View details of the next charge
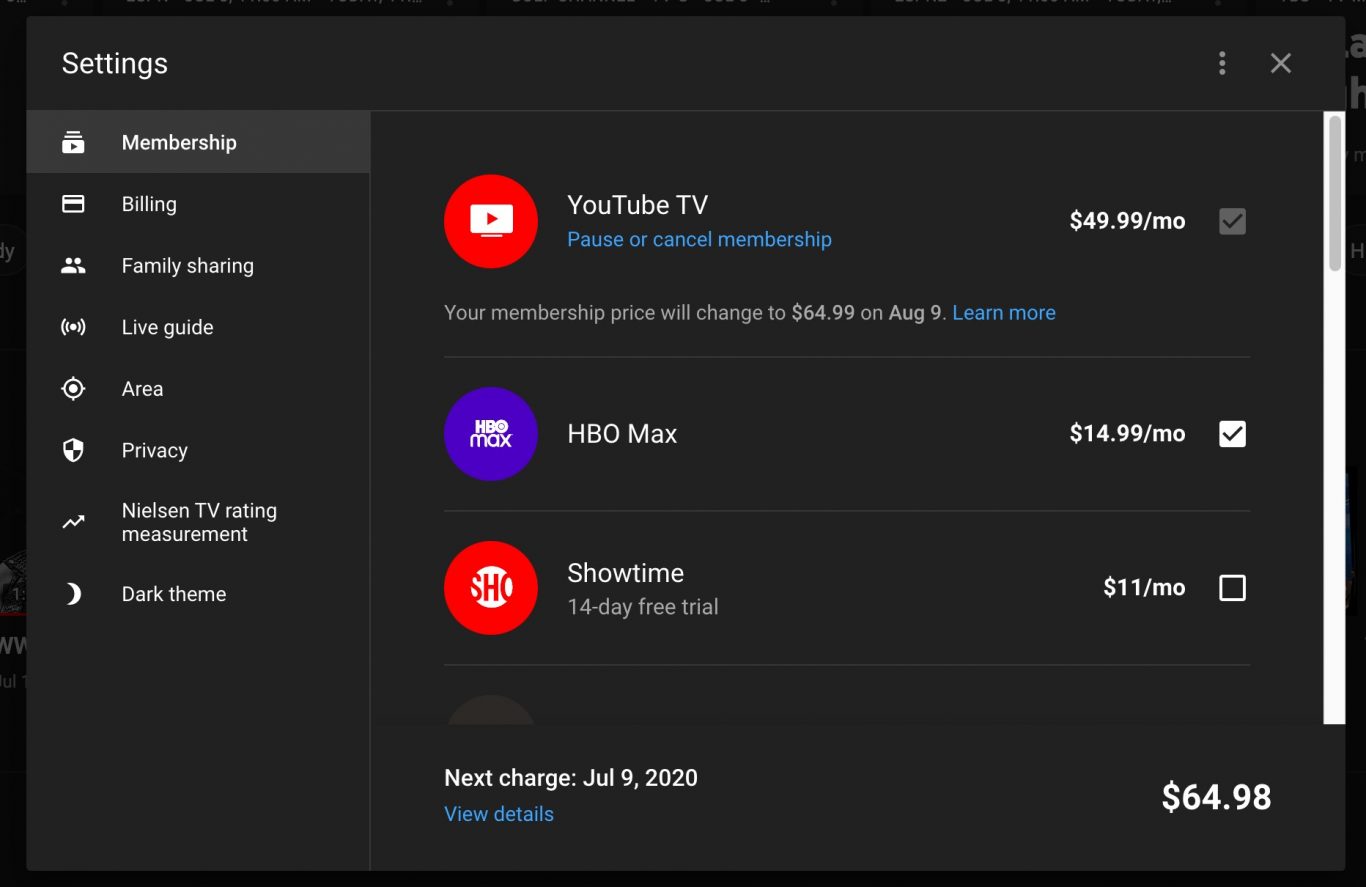 pyautogui.click(x=499, y=814)
